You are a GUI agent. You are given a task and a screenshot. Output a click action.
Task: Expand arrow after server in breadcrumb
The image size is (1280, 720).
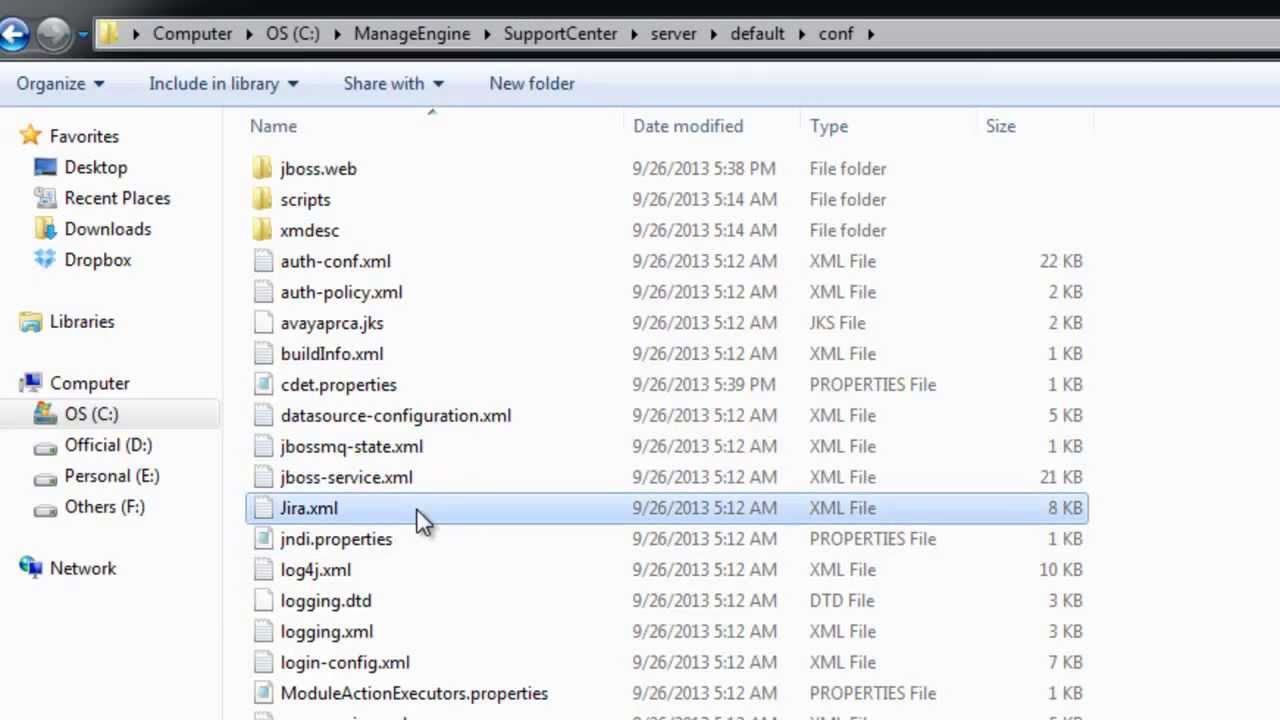point(714,34)
